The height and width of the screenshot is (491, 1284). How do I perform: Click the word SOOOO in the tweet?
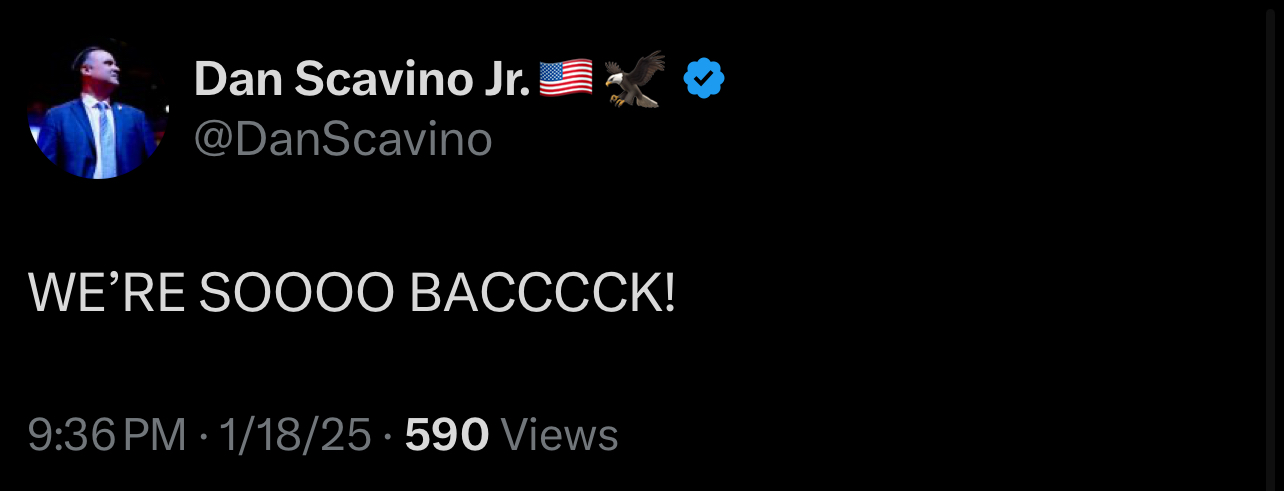pos(297,292)
